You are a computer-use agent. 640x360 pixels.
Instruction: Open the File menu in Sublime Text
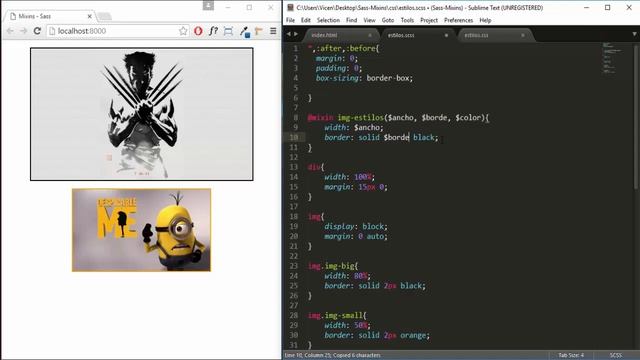[290, 20]
